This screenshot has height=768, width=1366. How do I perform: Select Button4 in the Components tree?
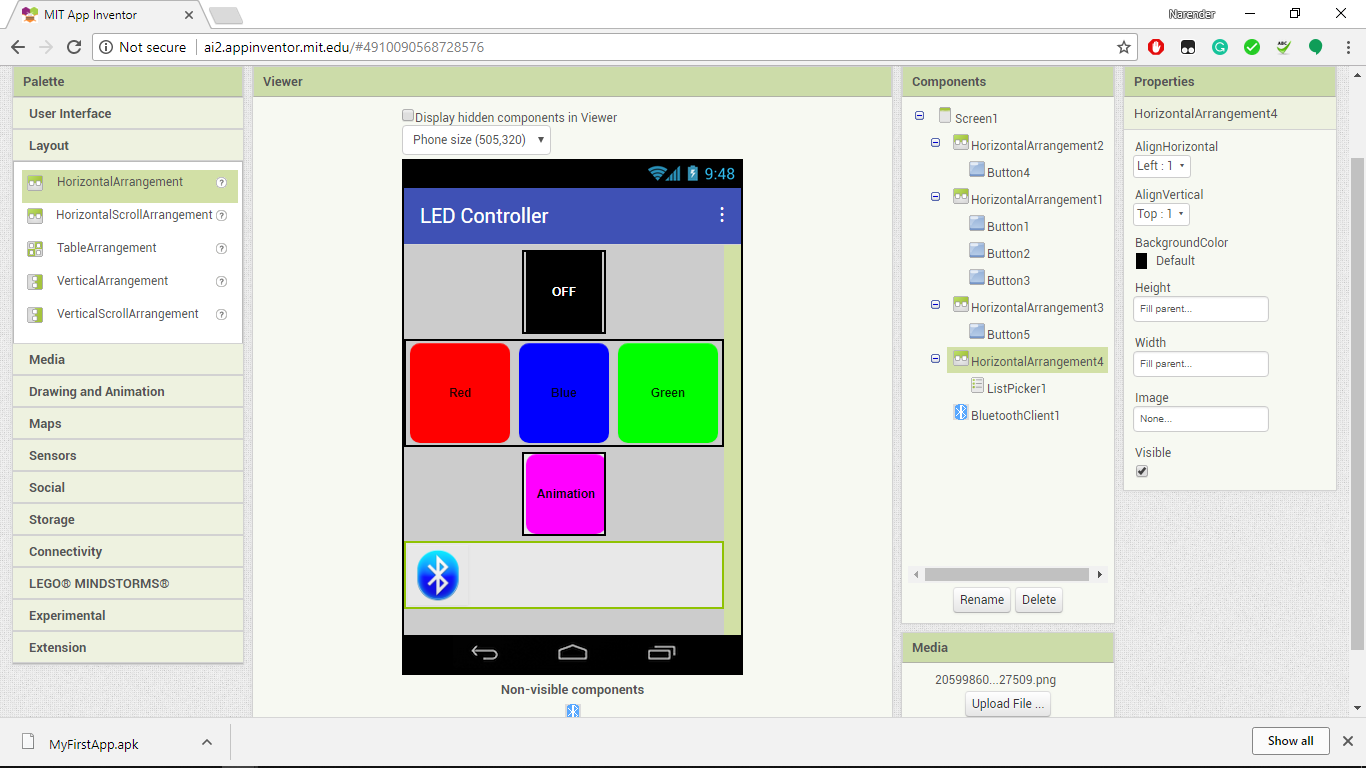[x=1008, y=172]
